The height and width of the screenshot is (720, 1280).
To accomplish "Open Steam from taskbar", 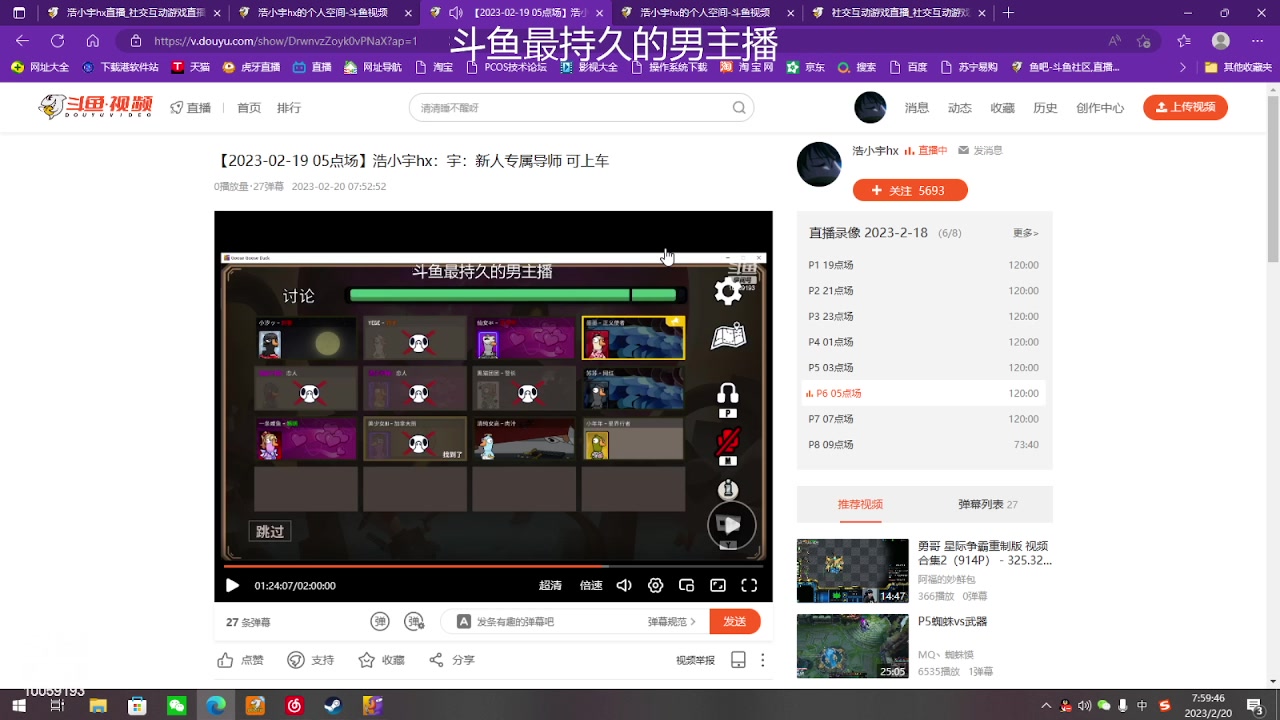I will 333,705.
